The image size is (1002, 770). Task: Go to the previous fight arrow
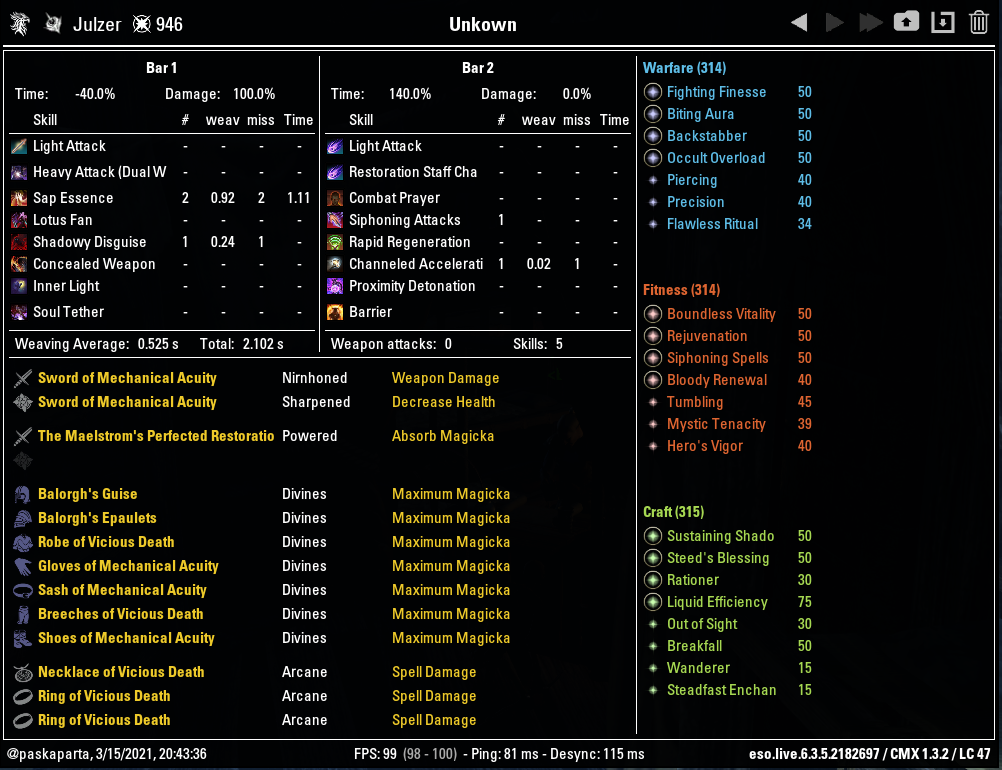pyautogui.click(x=799, y=23)
